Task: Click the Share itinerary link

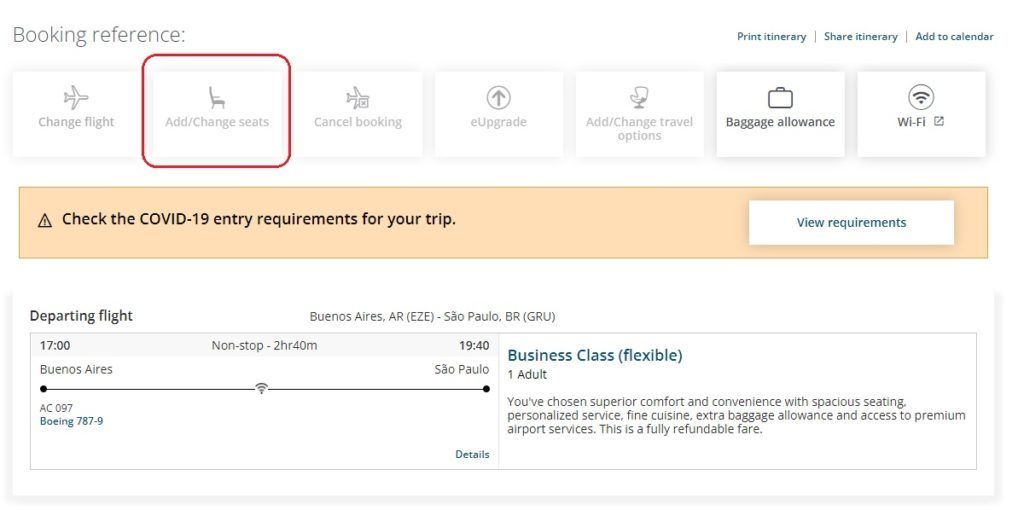Action: pyautogui.click(x=860, y=37)
